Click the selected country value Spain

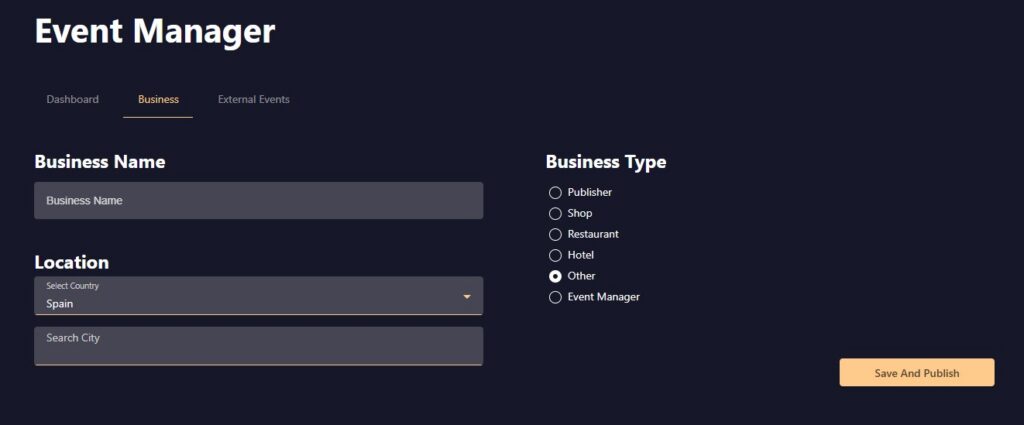tap(60, 304)
